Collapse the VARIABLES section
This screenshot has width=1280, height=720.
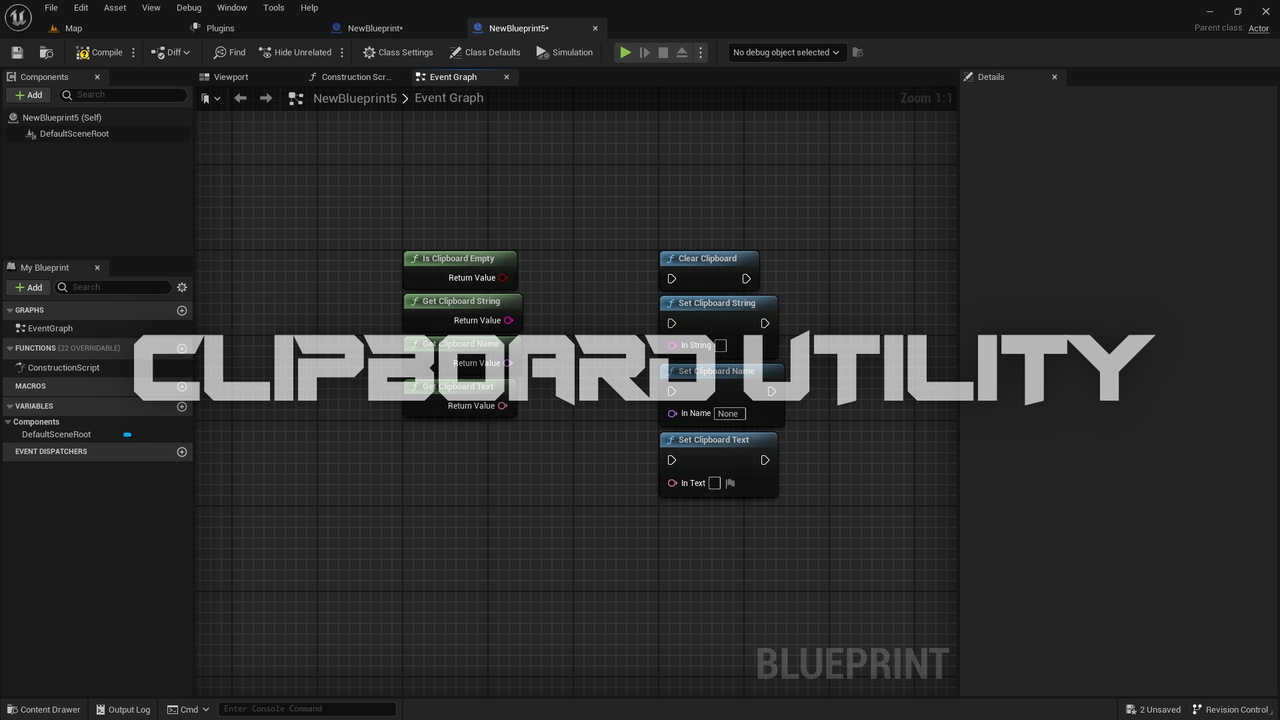pos(9,406)
